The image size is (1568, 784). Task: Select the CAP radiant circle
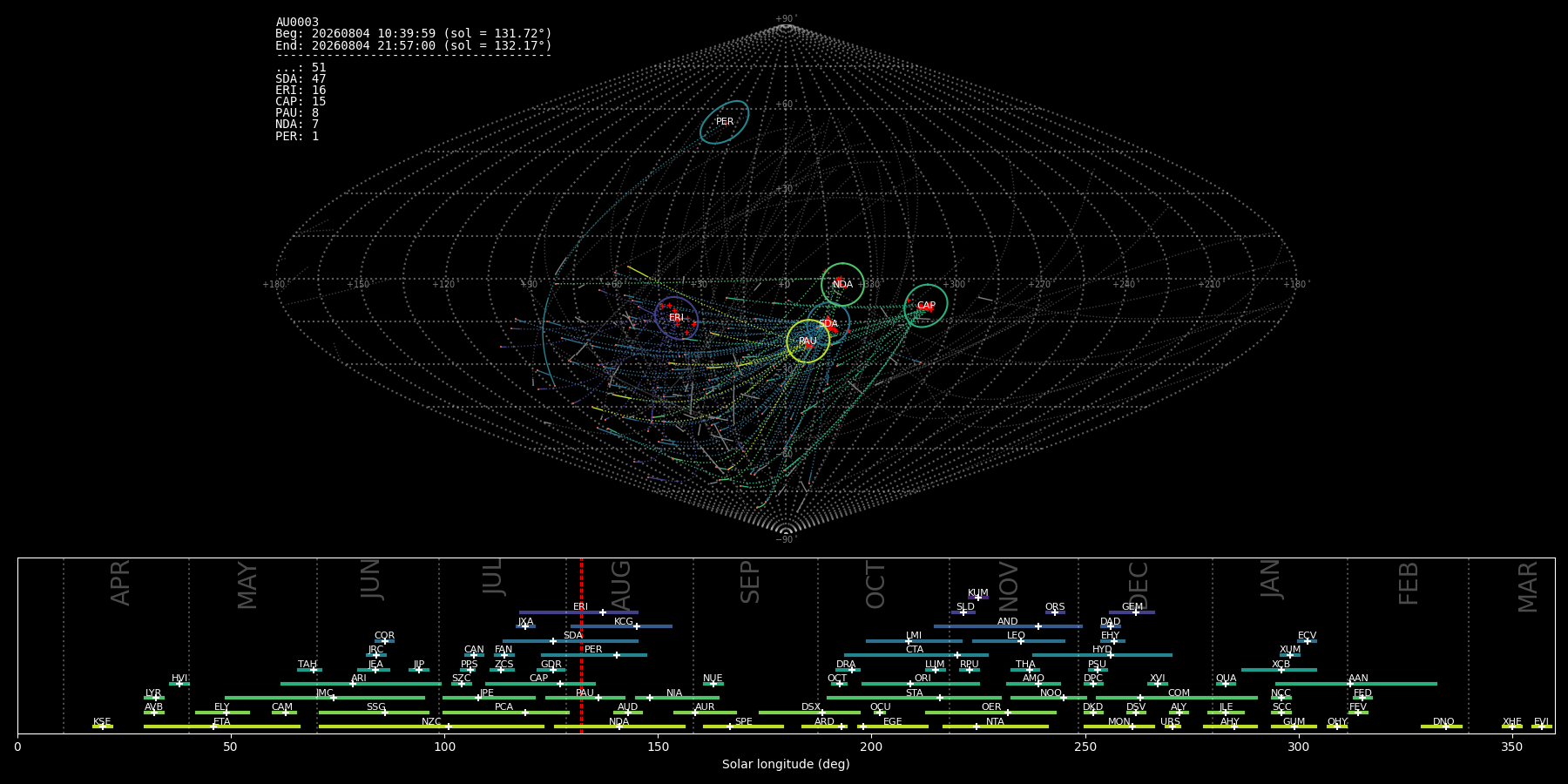coord(925,306)
